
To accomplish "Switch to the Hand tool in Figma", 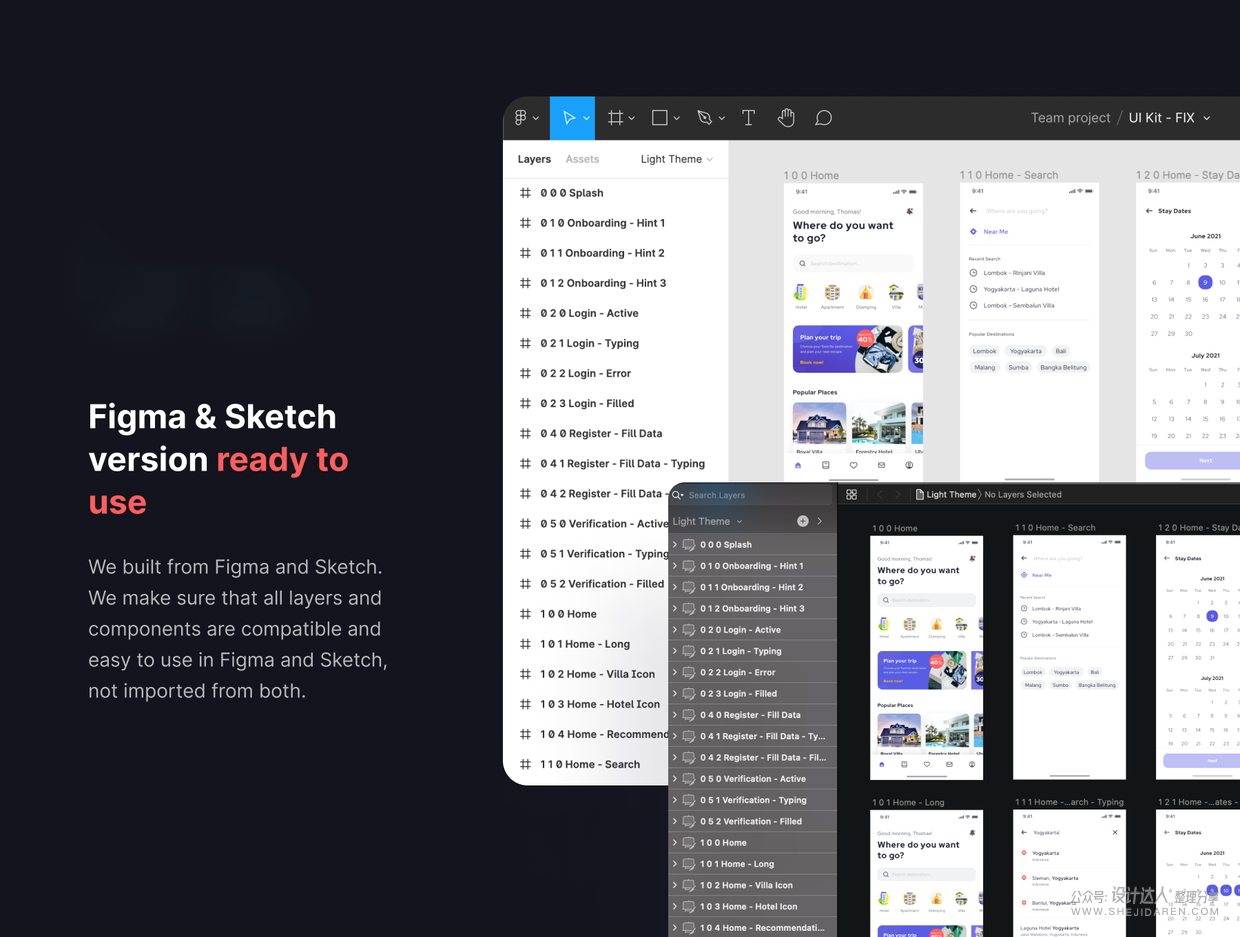I will 786,118.
